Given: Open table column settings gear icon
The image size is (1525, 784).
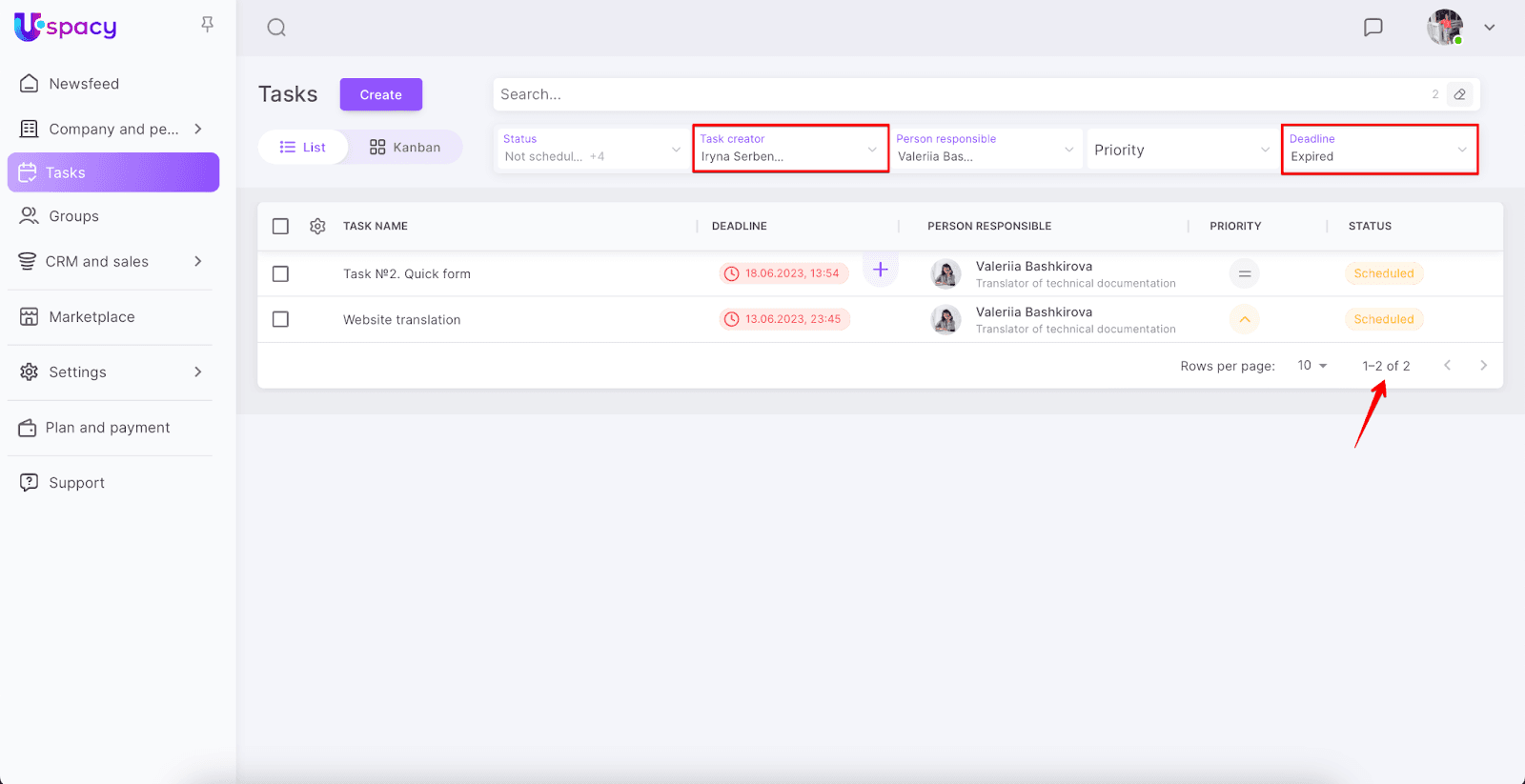Looking at the screenshot, I should click(x=317, y=227).
